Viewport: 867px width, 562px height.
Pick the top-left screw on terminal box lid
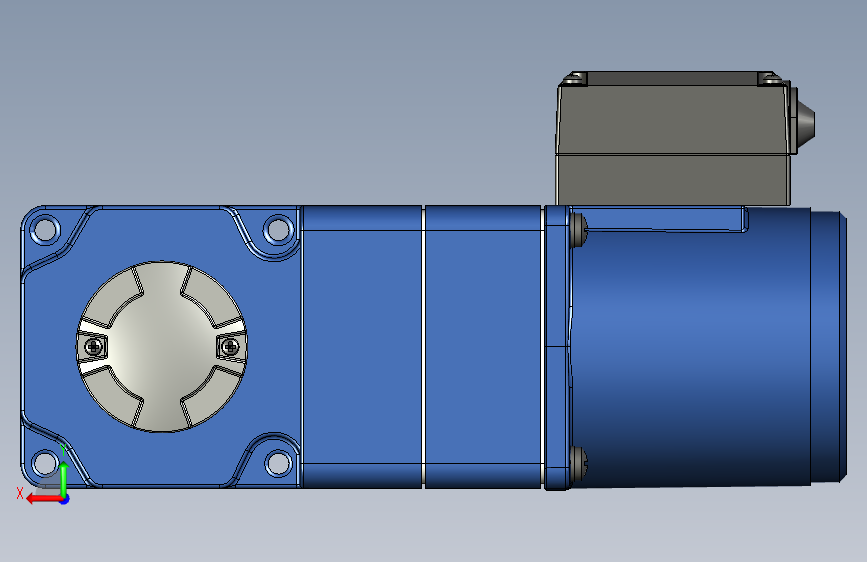tap(574, 79)
